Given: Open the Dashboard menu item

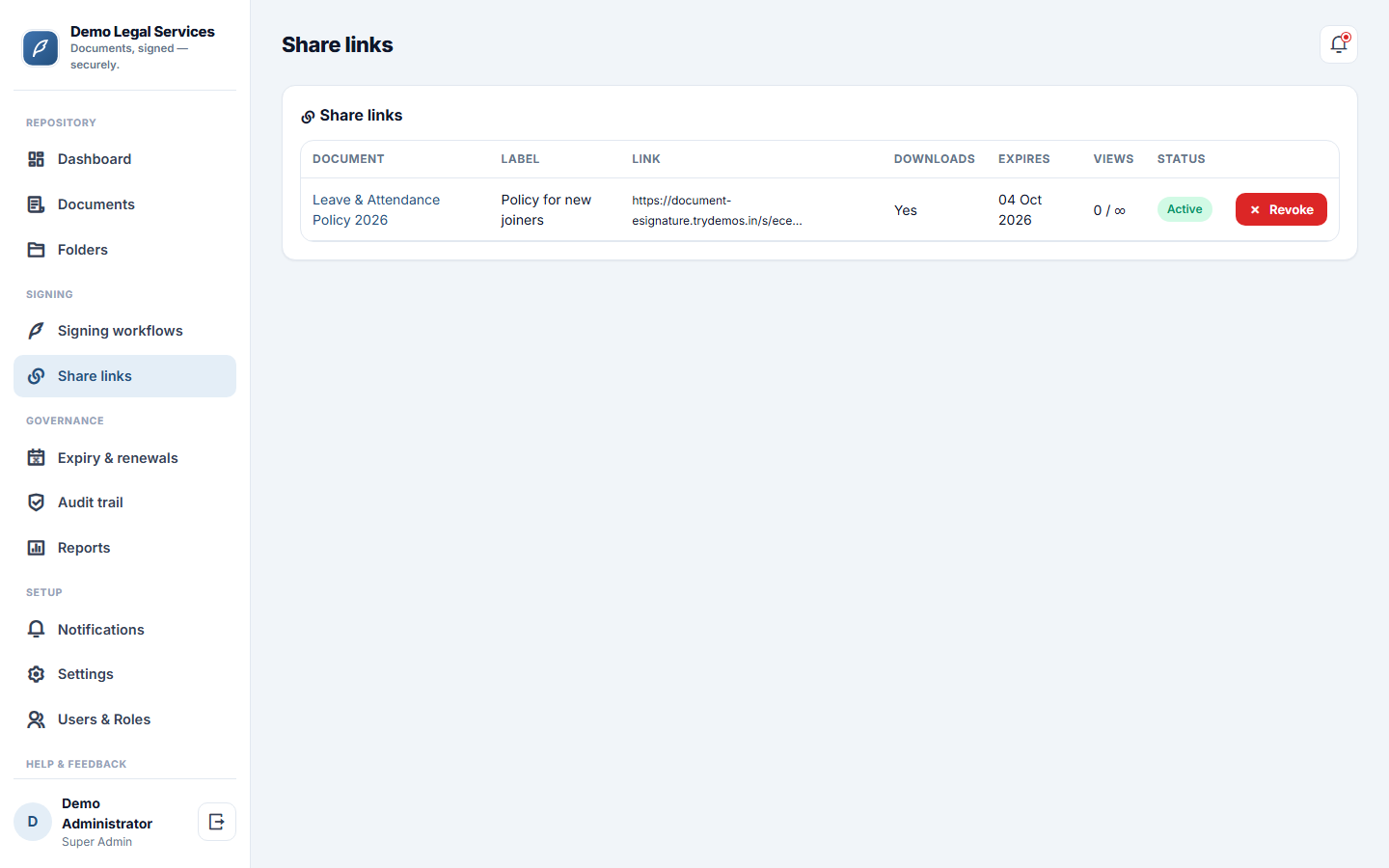Looking at the screenshot, I should pyautogui.click(x=124, y=159).
